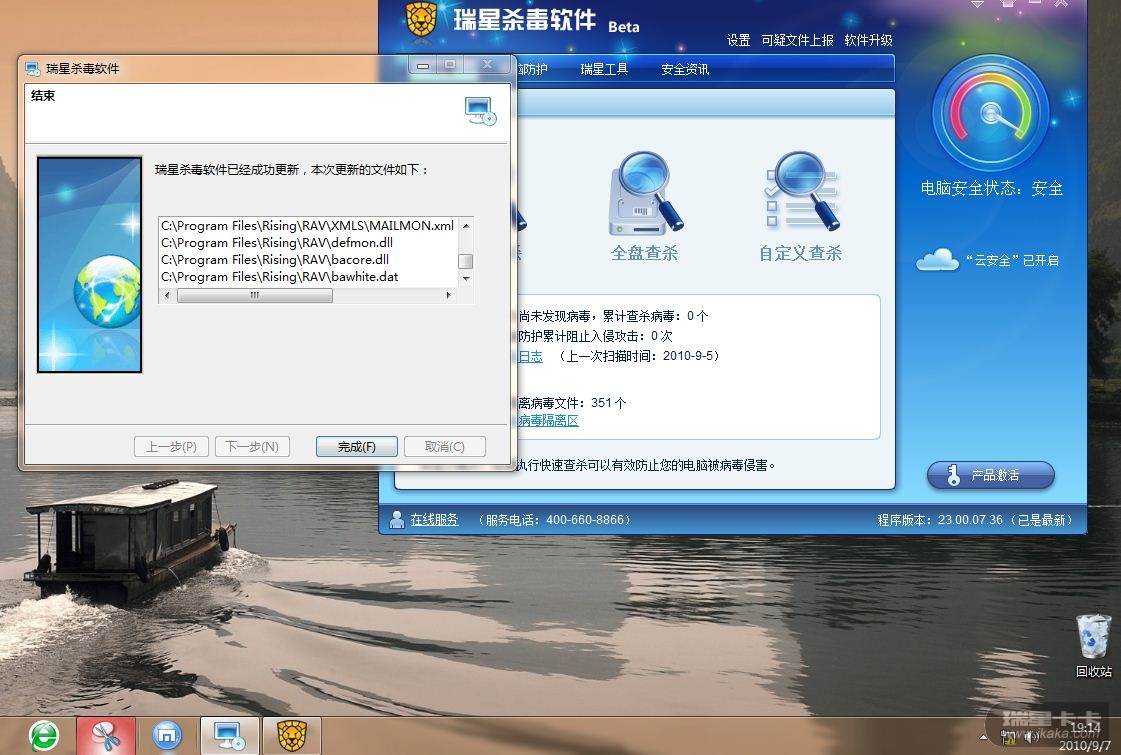
Task: Start the 全盘查杀 full disk scan
Action: click(x=645, y=206)
